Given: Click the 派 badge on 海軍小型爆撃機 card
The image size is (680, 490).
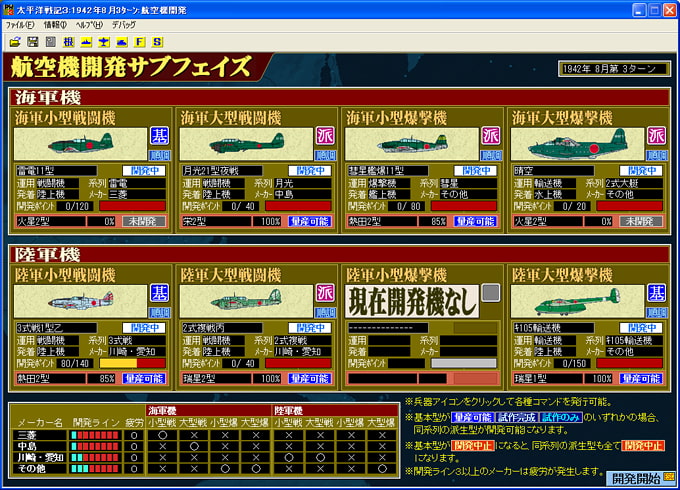Looking at the screenshot, I should (491, 136).
